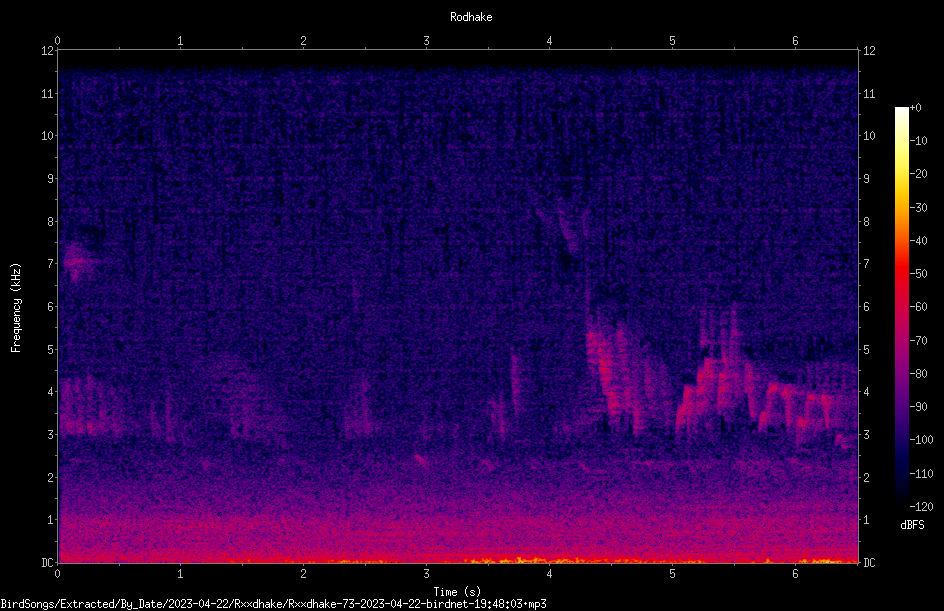Click the 3-second mark on top axis
Screen dimensions: 944x611
[x=426, y=41]
